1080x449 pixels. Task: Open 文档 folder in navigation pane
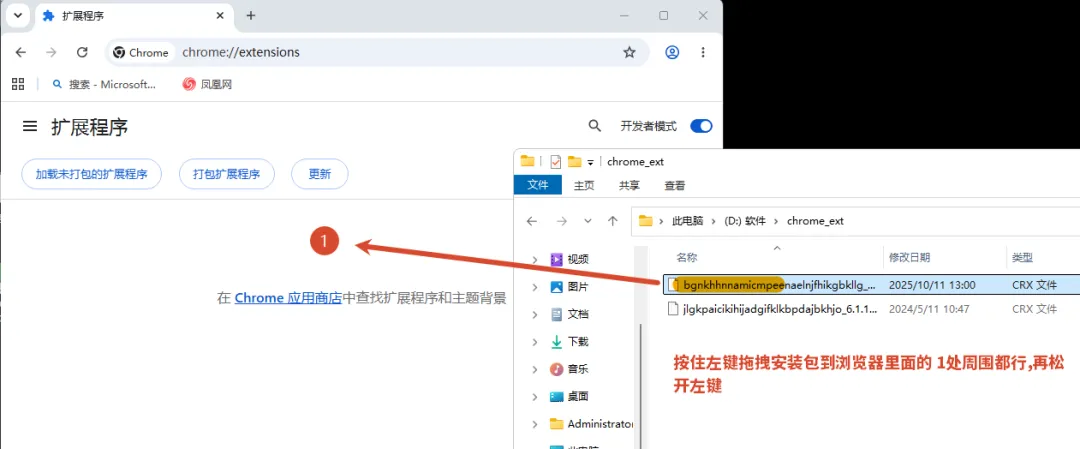[570, 314]
